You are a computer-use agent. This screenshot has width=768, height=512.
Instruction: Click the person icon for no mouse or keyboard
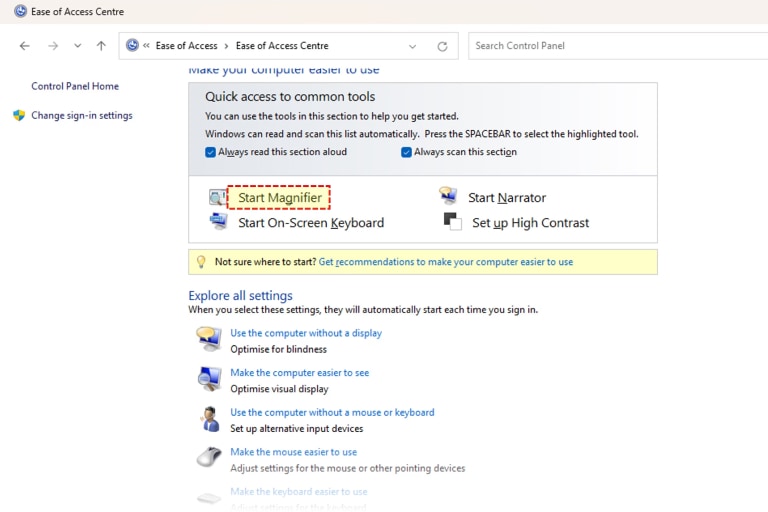(x=209, y=419)
